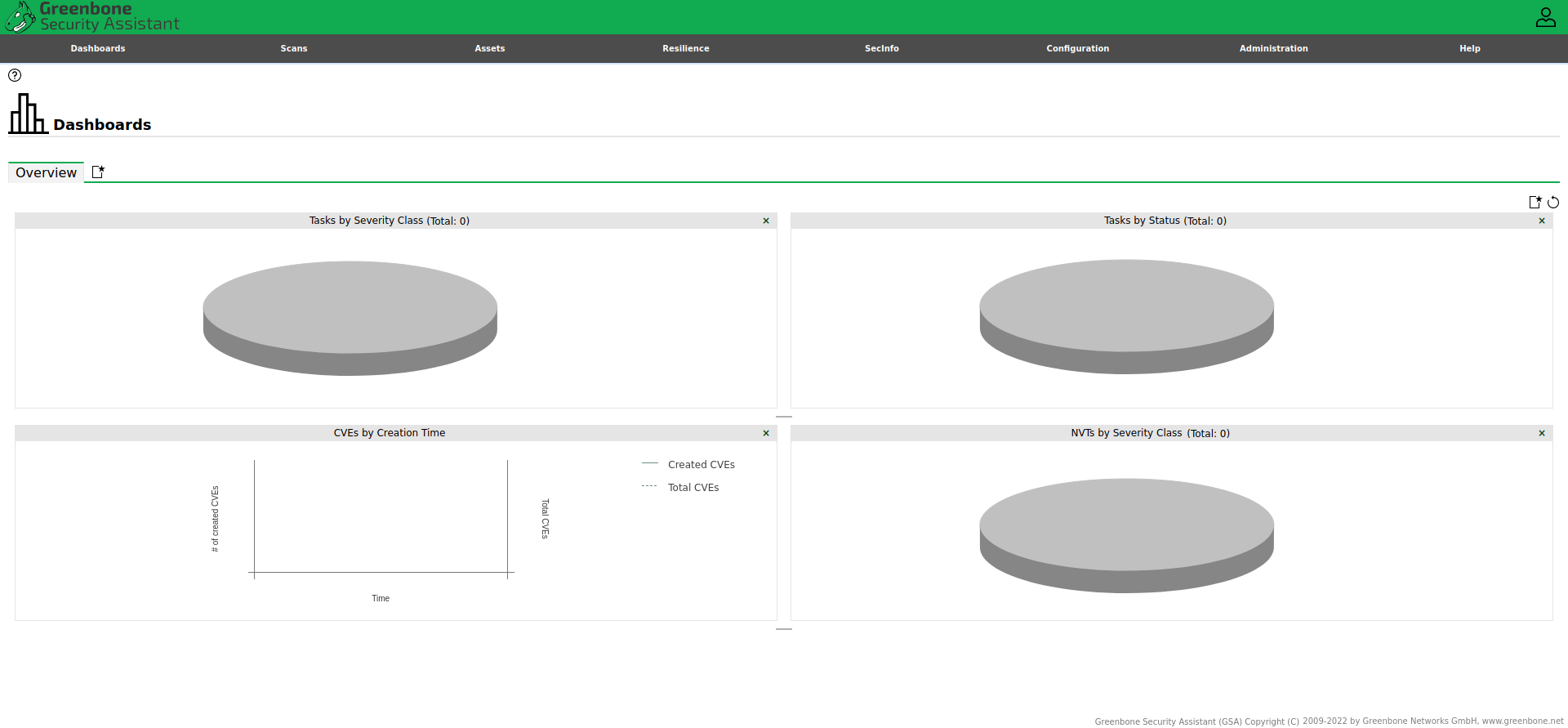Open the Resilience menu
Image resolution: width=1568 pixels, height=728 pixels.
click(x=686, y=48)
